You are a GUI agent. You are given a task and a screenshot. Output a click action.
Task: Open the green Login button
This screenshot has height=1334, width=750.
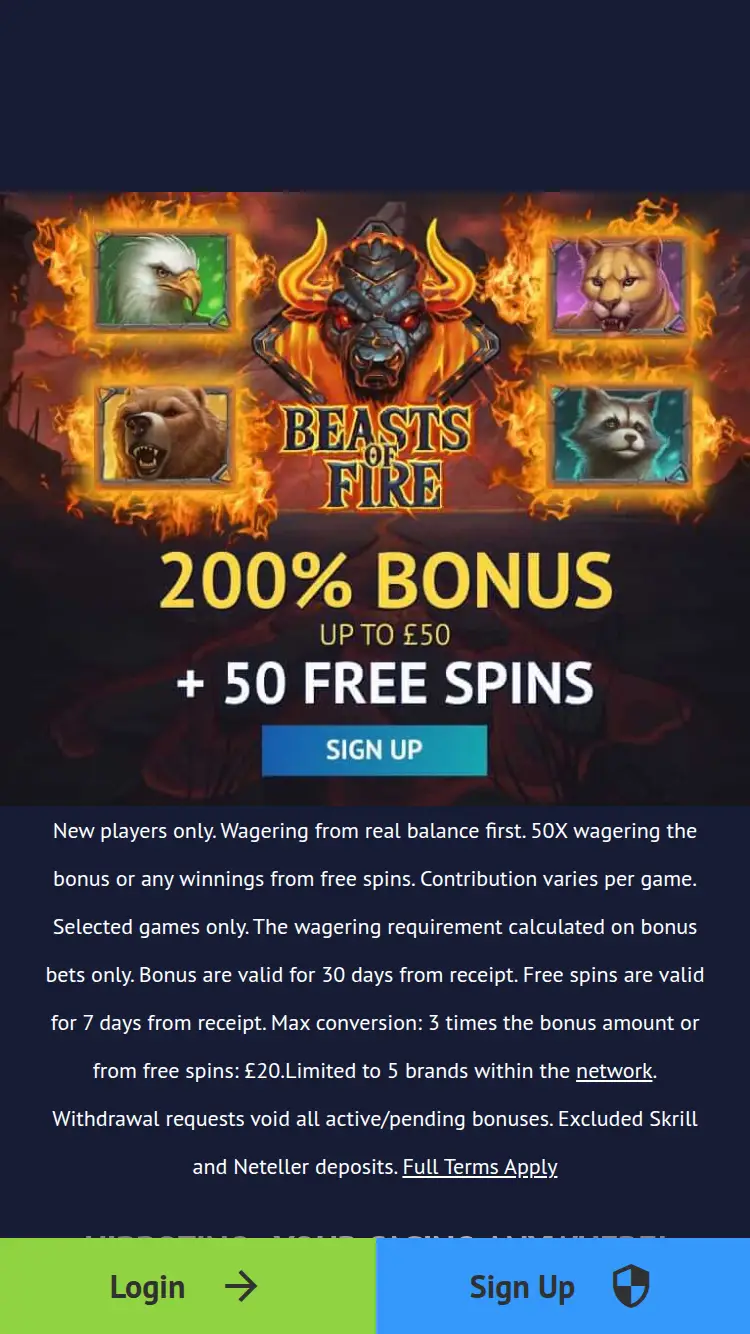click(187, 1286)
